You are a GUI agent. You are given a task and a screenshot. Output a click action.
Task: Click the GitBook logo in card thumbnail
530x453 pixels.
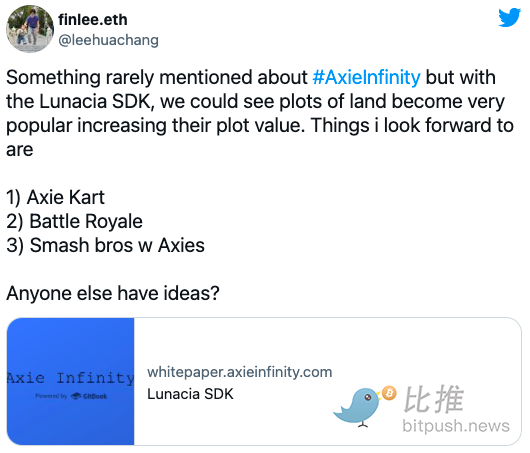coord(89,396)
